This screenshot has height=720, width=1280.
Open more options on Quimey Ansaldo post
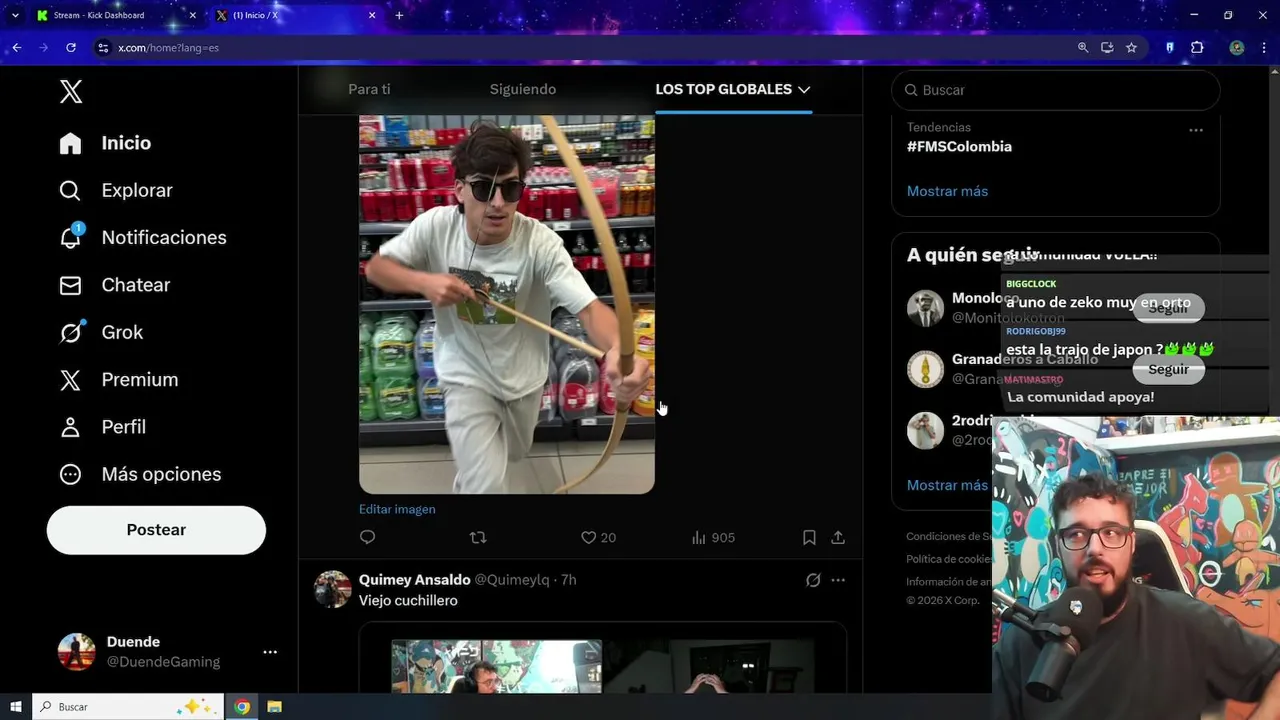click(x=838, y=580)
